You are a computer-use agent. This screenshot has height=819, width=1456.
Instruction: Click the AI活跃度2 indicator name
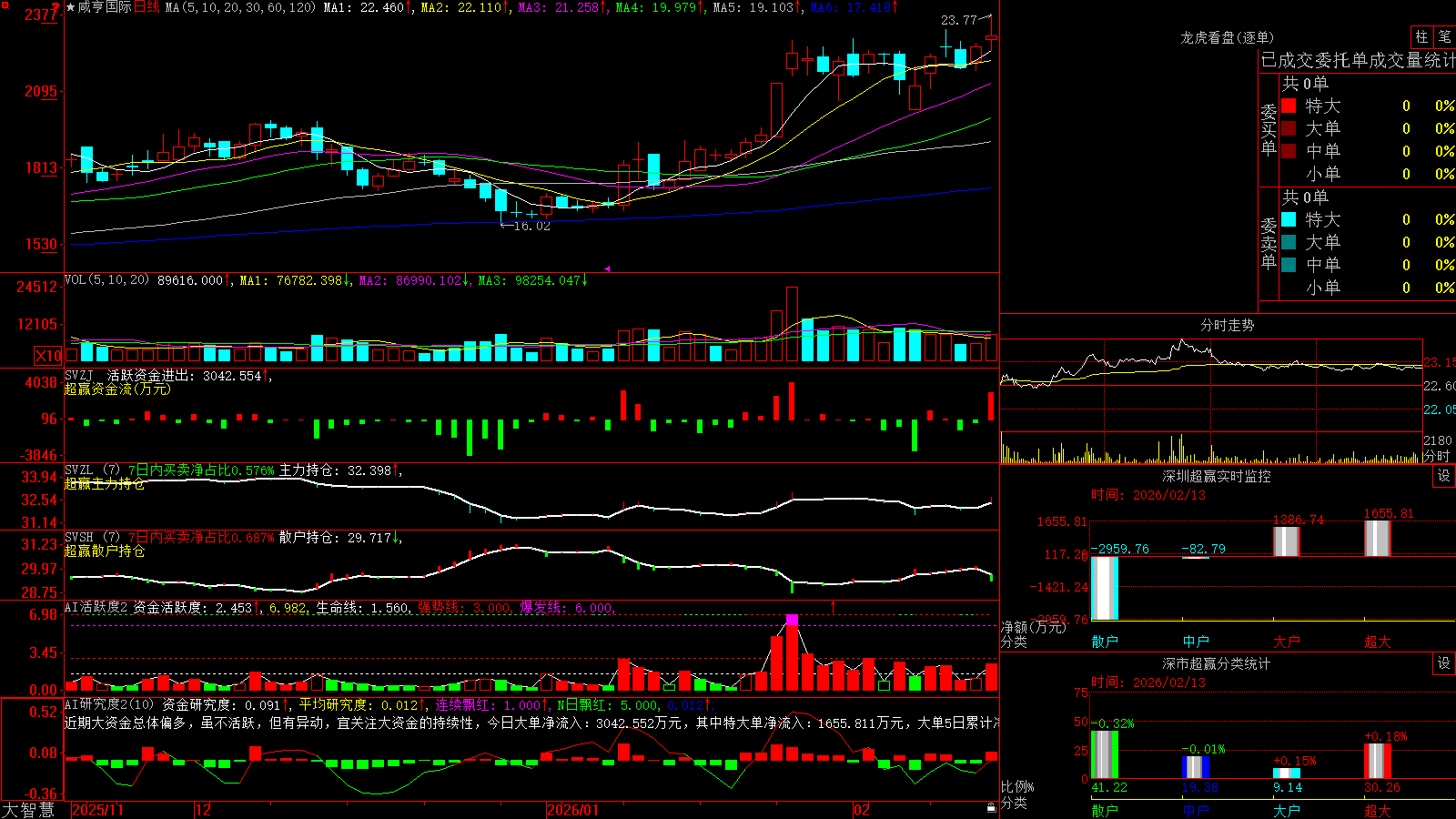(x=96, y=607)
